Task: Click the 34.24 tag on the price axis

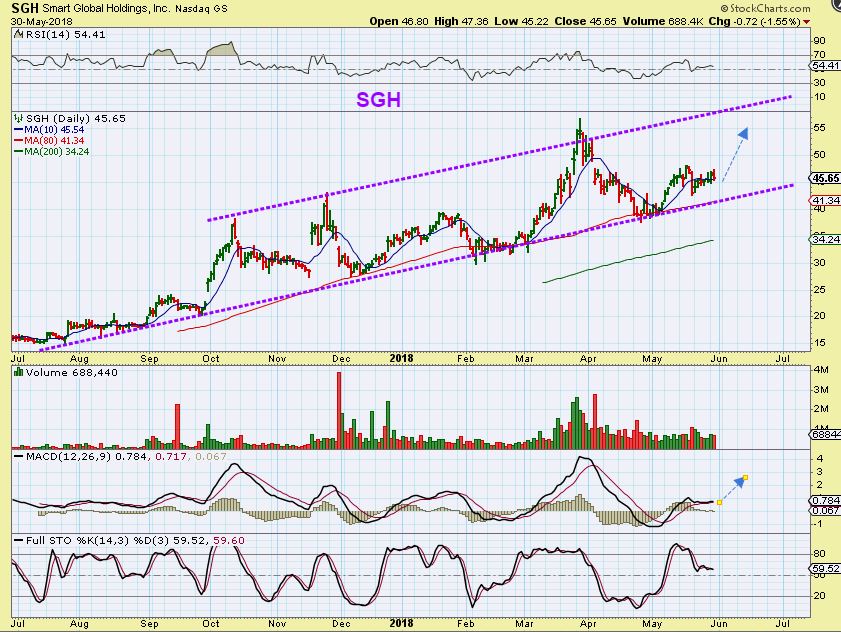Action: coord(826,239)
